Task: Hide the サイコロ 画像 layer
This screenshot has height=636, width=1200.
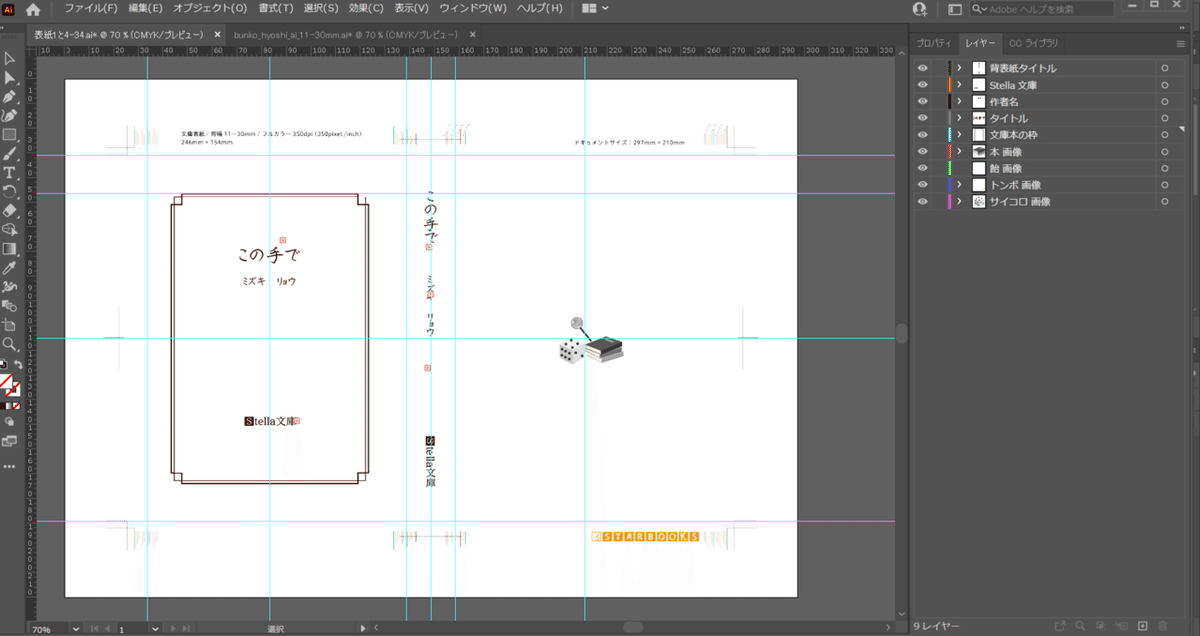Action: 922,202
